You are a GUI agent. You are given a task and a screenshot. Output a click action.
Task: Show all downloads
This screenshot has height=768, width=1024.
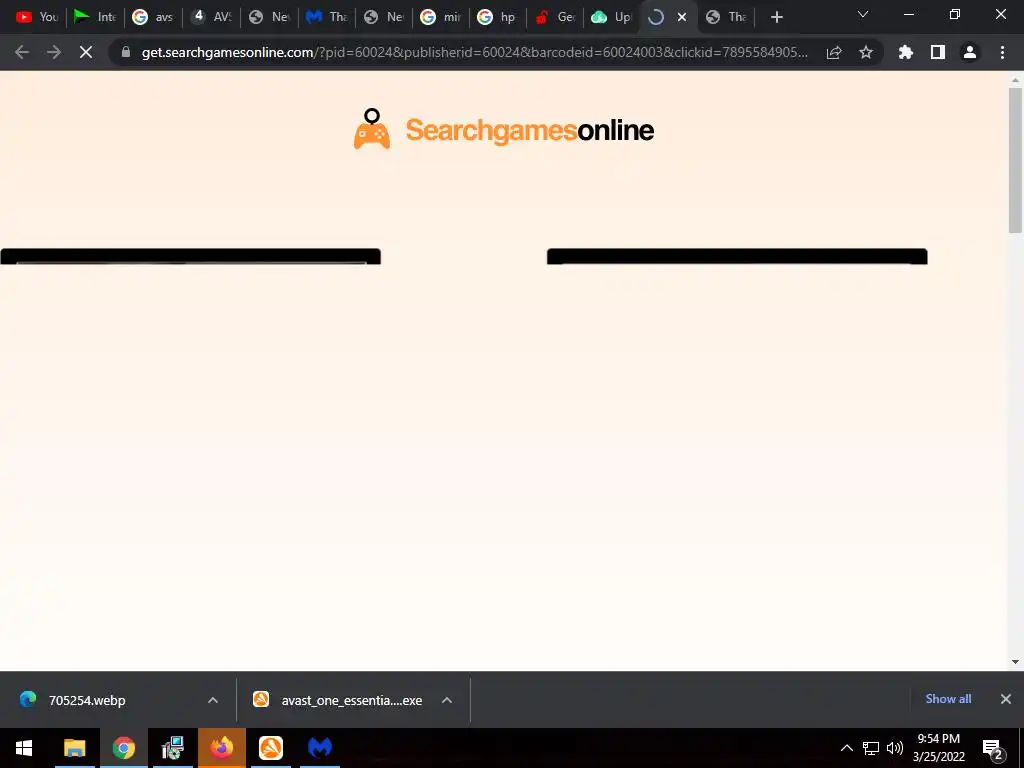click(x=948, y=699)
